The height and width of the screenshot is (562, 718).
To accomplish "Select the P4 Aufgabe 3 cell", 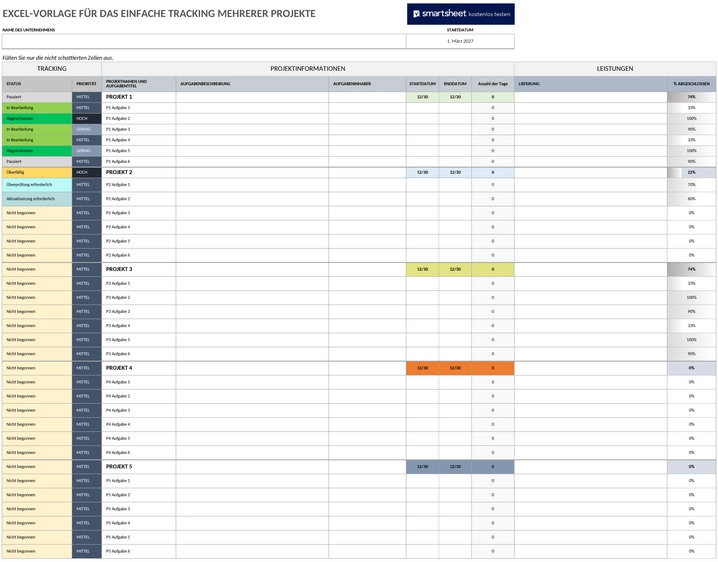I will click(139, 410).
